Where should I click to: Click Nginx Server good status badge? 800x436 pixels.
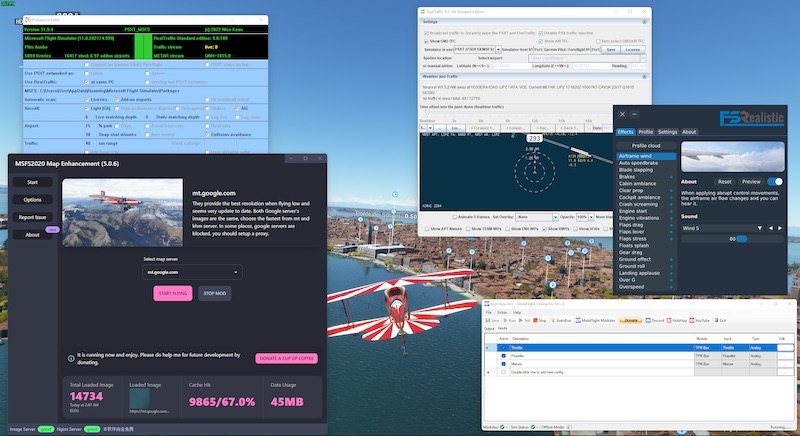pyautogui.click(x=92, y=429)
